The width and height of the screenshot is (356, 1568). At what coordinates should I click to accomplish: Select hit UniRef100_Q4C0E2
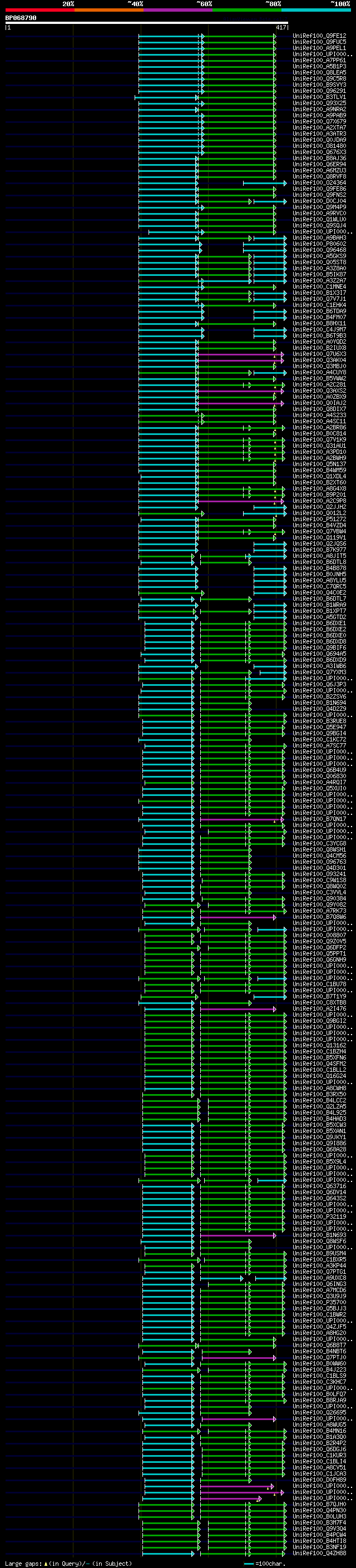pos(319,592)
